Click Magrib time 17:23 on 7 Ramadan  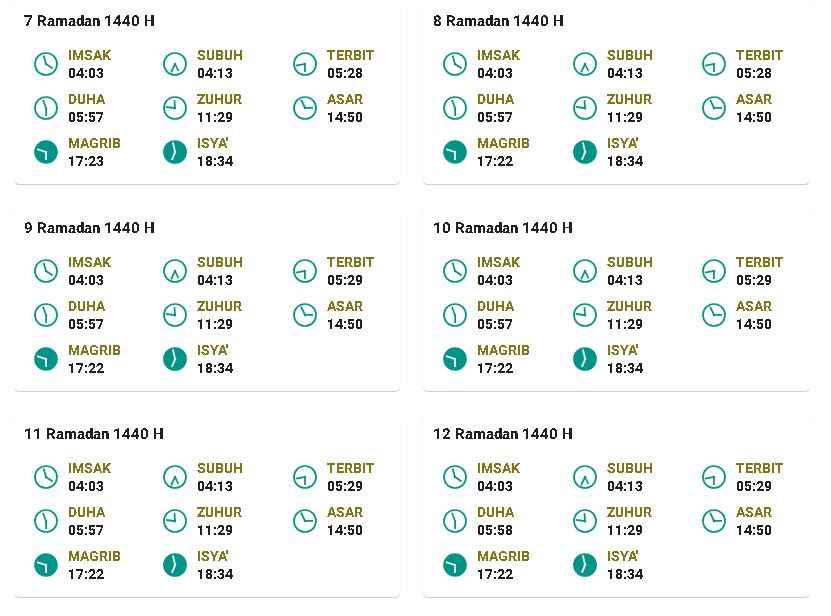point(86,161)
